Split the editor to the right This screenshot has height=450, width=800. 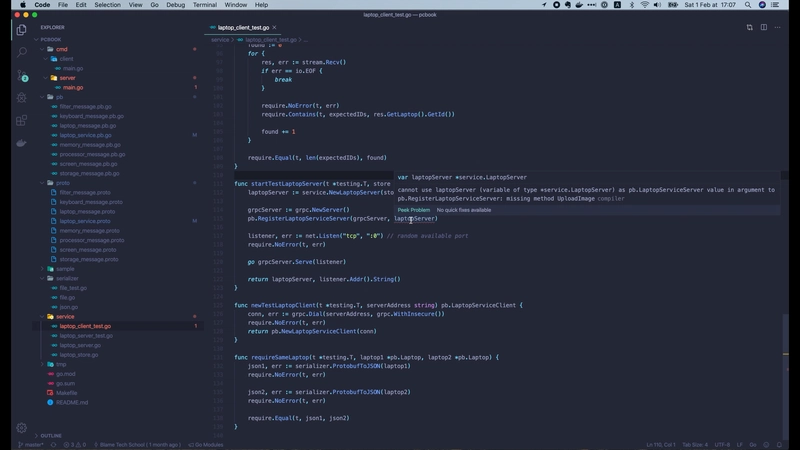[764, 28]
